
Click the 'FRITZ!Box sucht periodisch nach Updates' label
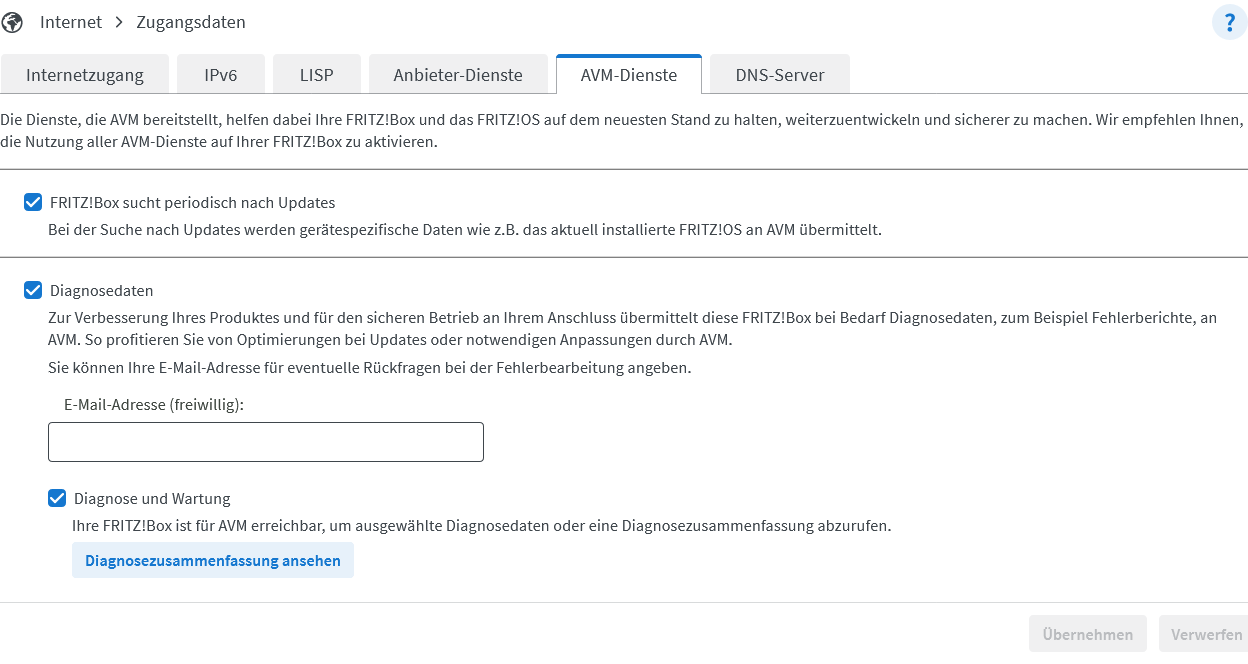192,203
